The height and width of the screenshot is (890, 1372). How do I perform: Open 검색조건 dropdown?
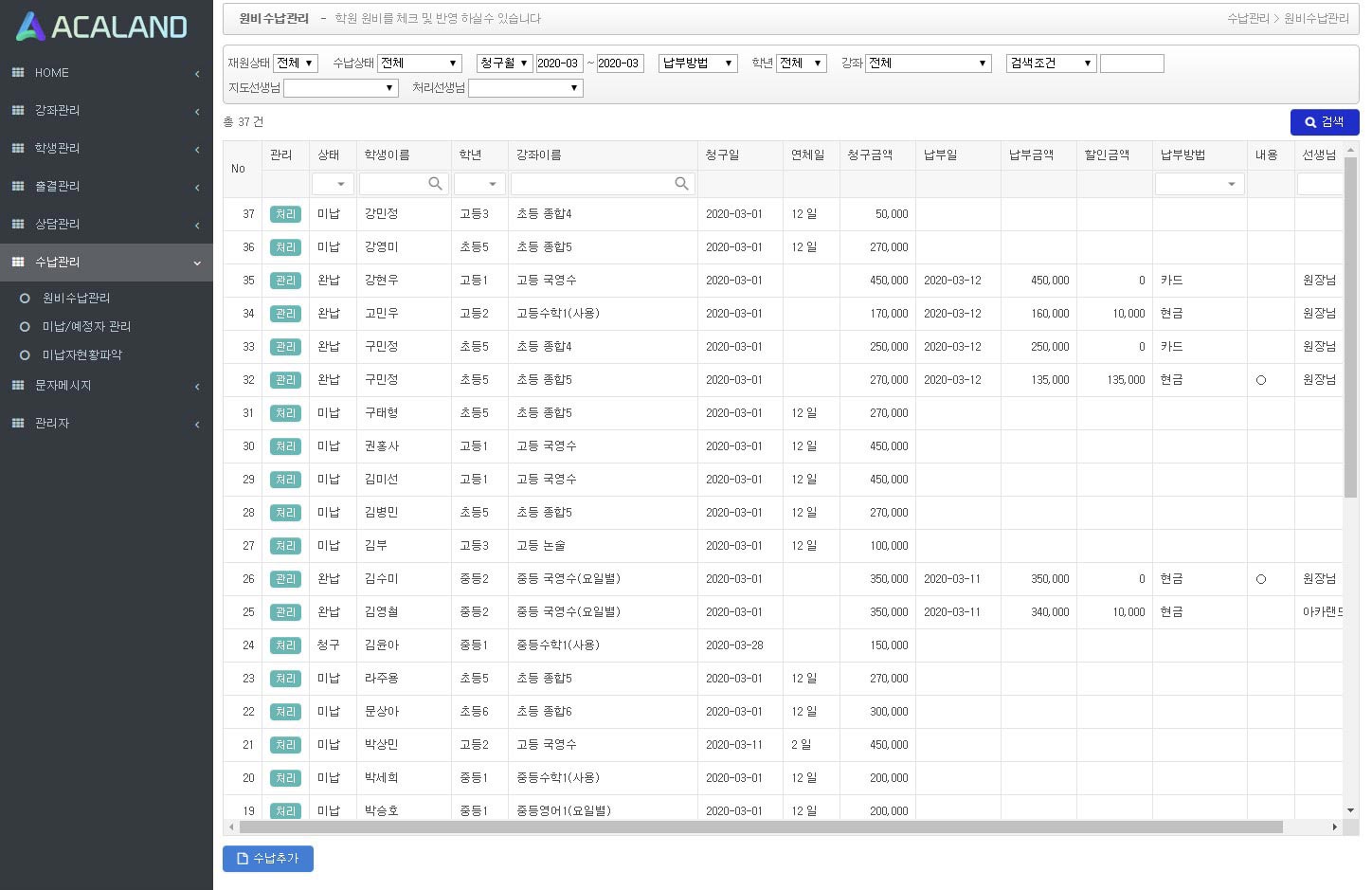coord(1052,64)
